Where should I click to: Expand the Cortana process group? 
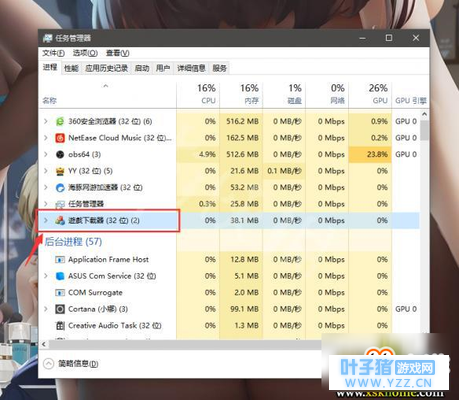(x=46, y=309)
